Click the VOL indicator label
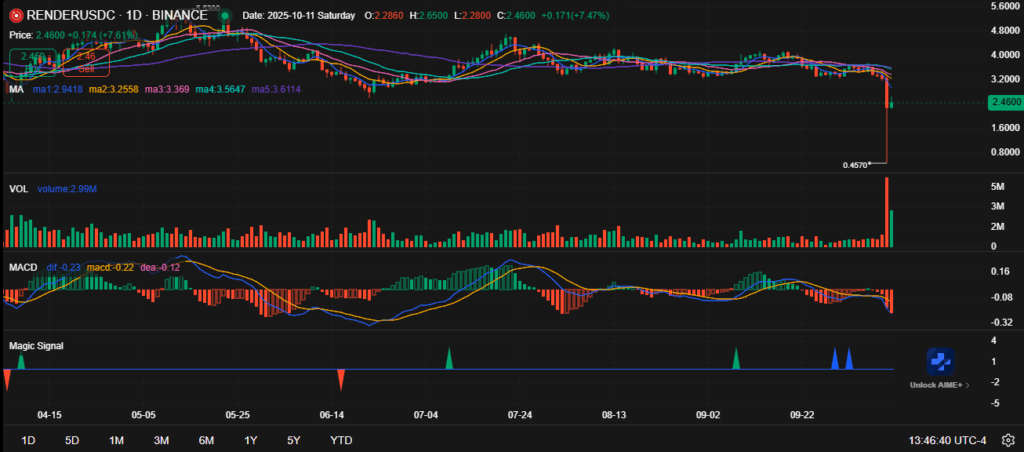The width and height of the screenshot is (1024, 452). point(17,188)
